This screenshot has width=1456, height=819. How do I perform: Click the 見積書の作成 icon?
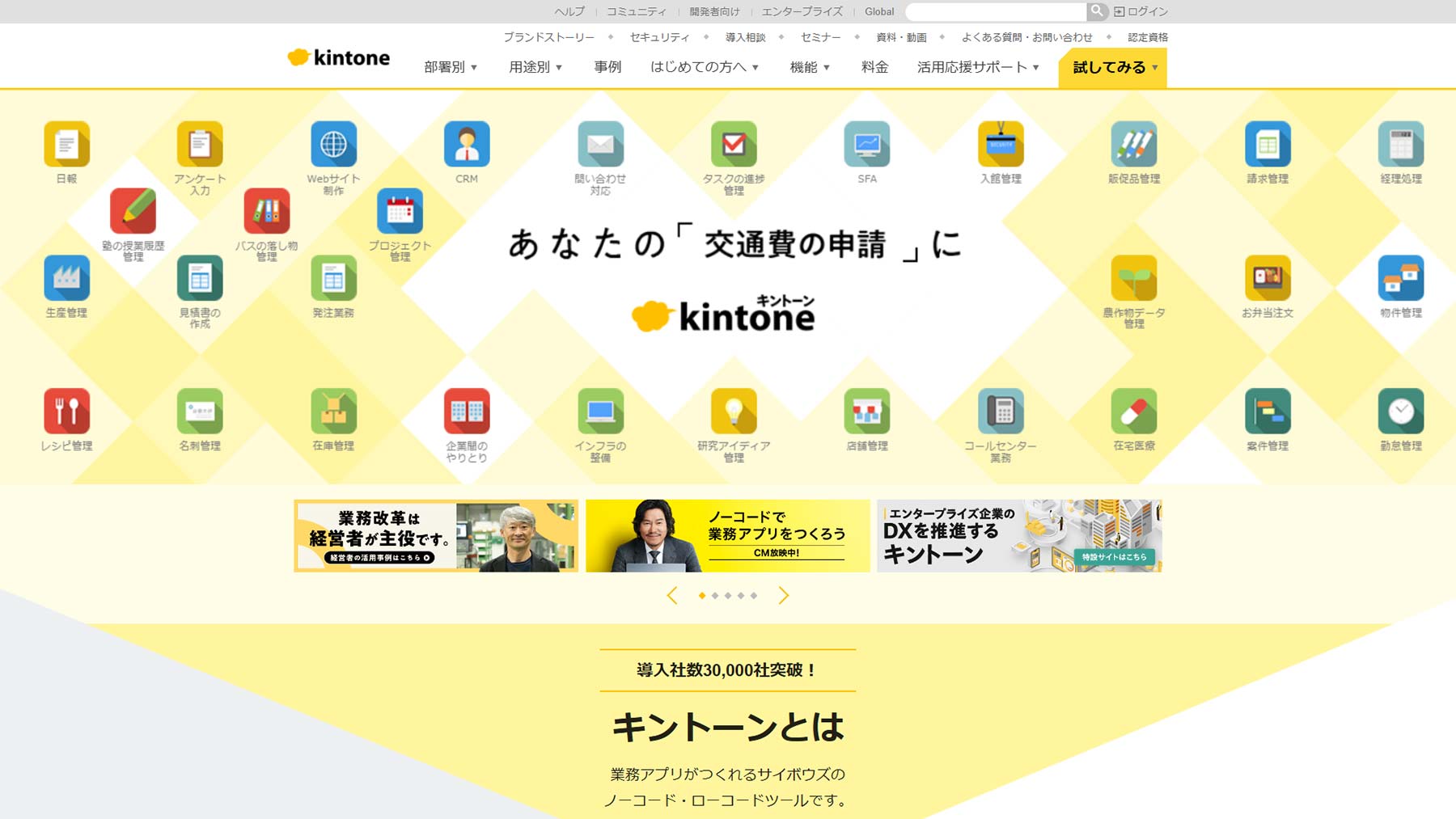point(200,278)
